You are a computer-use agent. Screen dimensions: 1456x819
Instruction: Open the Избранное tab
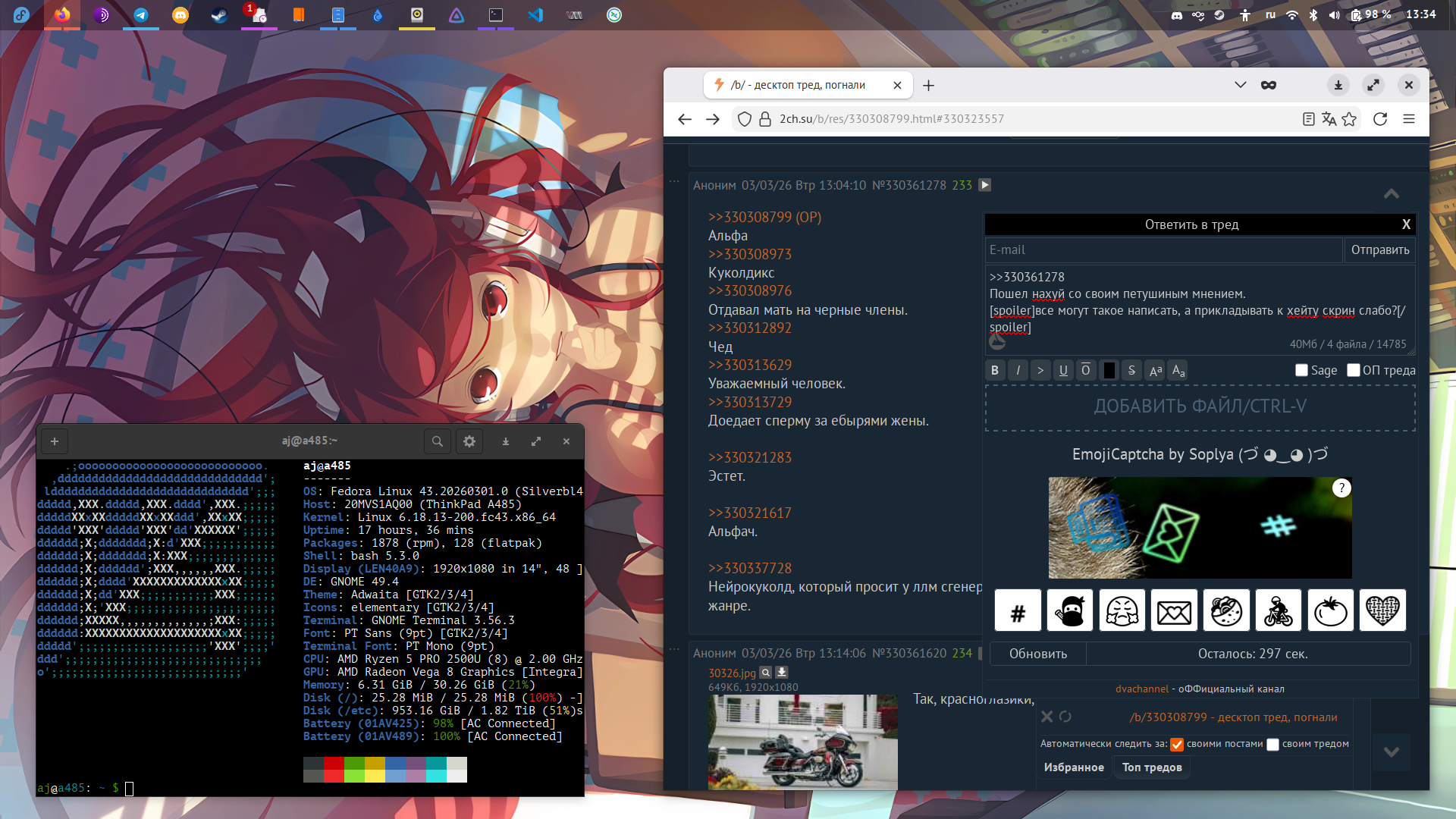1074,767
